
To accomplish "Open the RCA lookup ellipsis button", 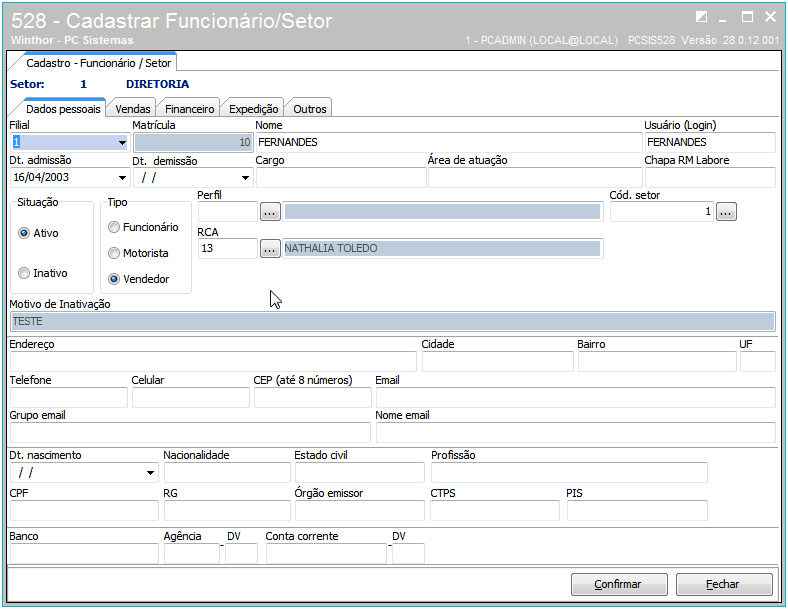I will (x=270, y=249).
